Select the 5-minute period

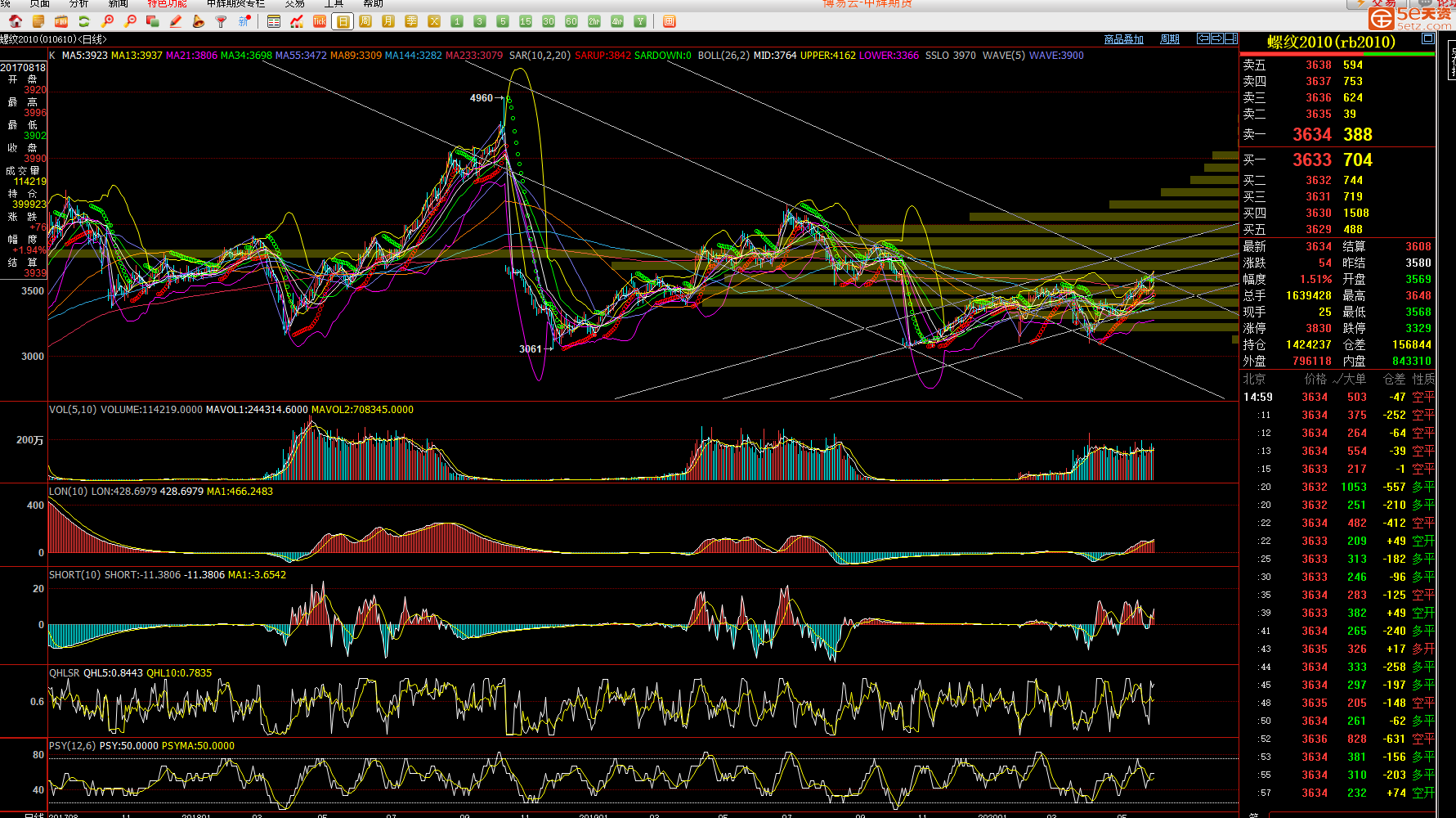pyautogui.click(x=503, y=22)
